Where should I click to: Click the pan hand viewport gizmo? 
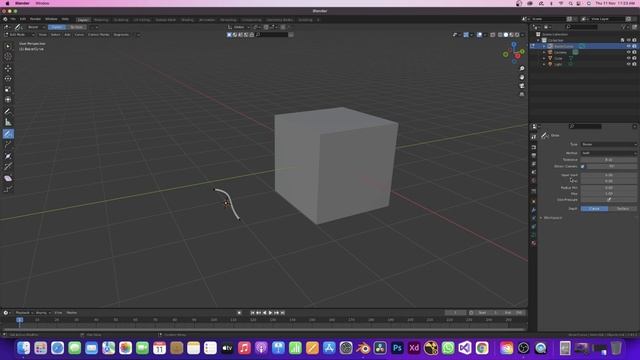coord(522,77)
